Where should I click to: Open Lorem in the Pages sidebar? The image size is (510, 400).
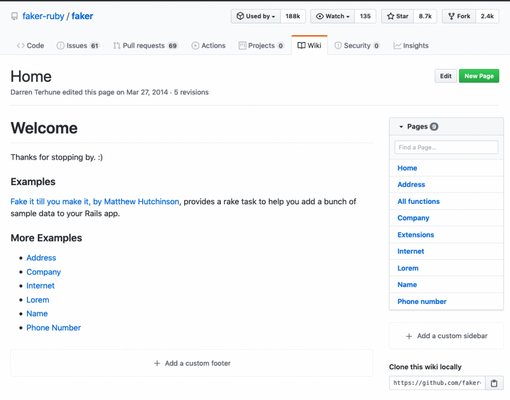(x=408, y=268)
